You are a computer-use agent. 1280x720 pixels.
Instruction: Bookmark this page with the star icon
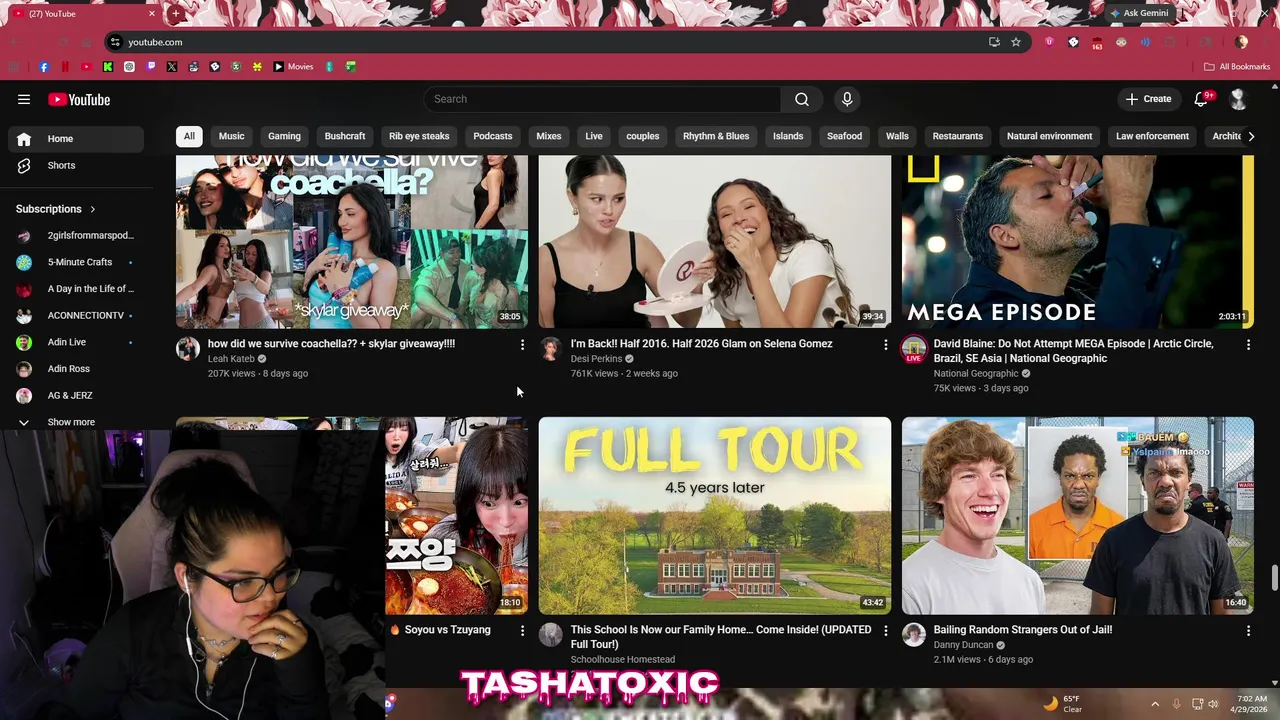(x=1016, y=42)
